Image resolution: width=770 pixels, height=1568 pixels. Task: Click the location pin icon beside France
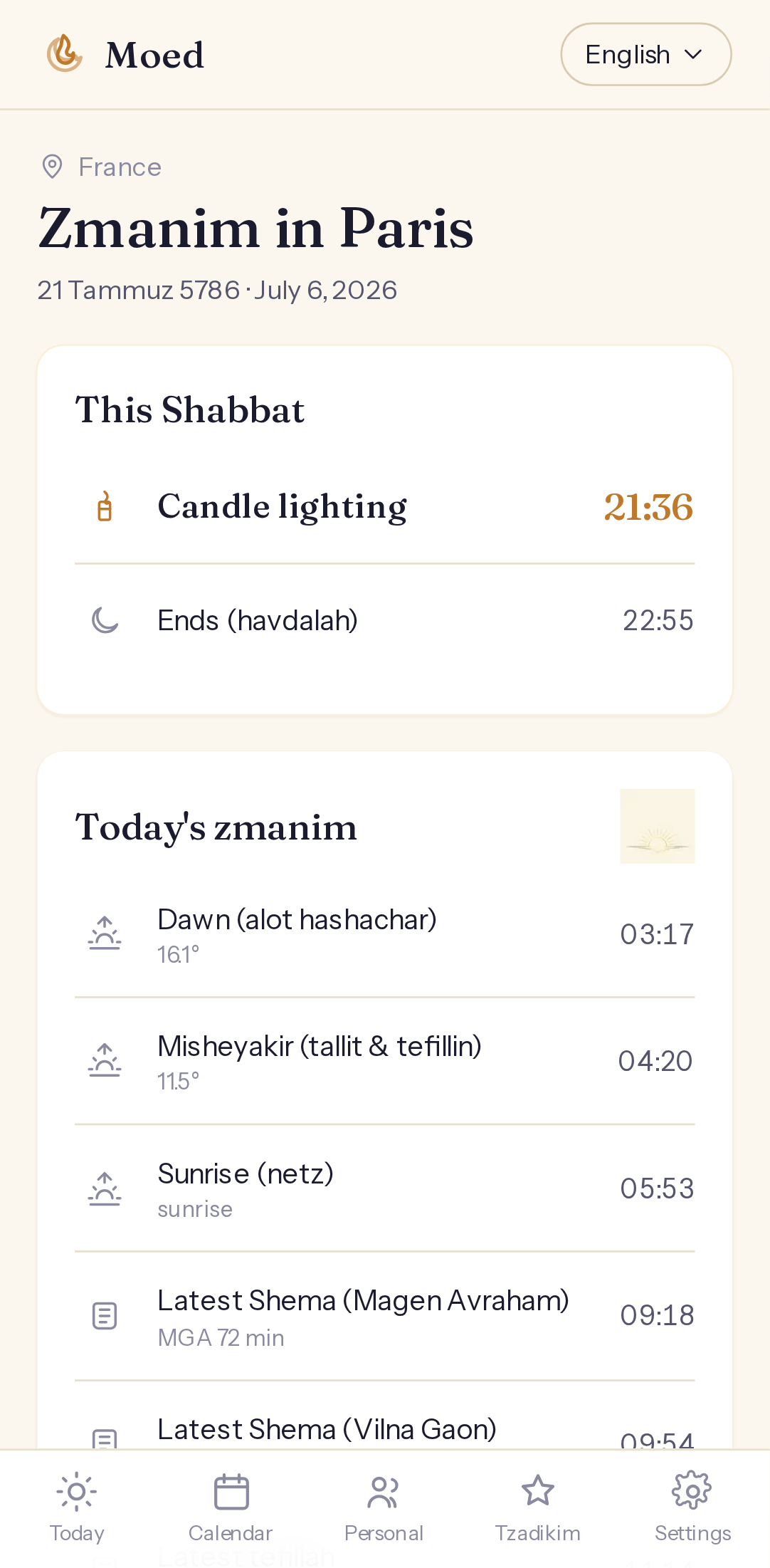pyautogui.click(x=53, y=167)
